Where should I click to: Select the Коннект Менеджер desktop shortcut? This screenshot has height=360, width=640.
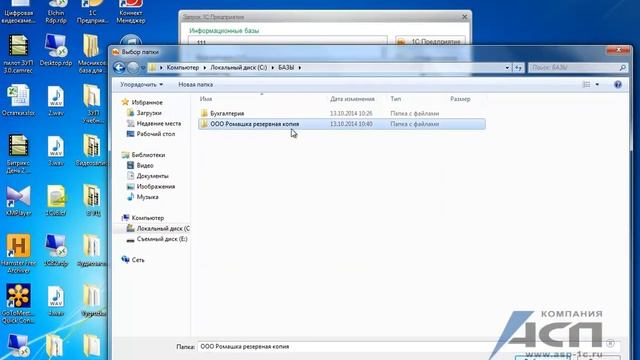coord(131,11)
